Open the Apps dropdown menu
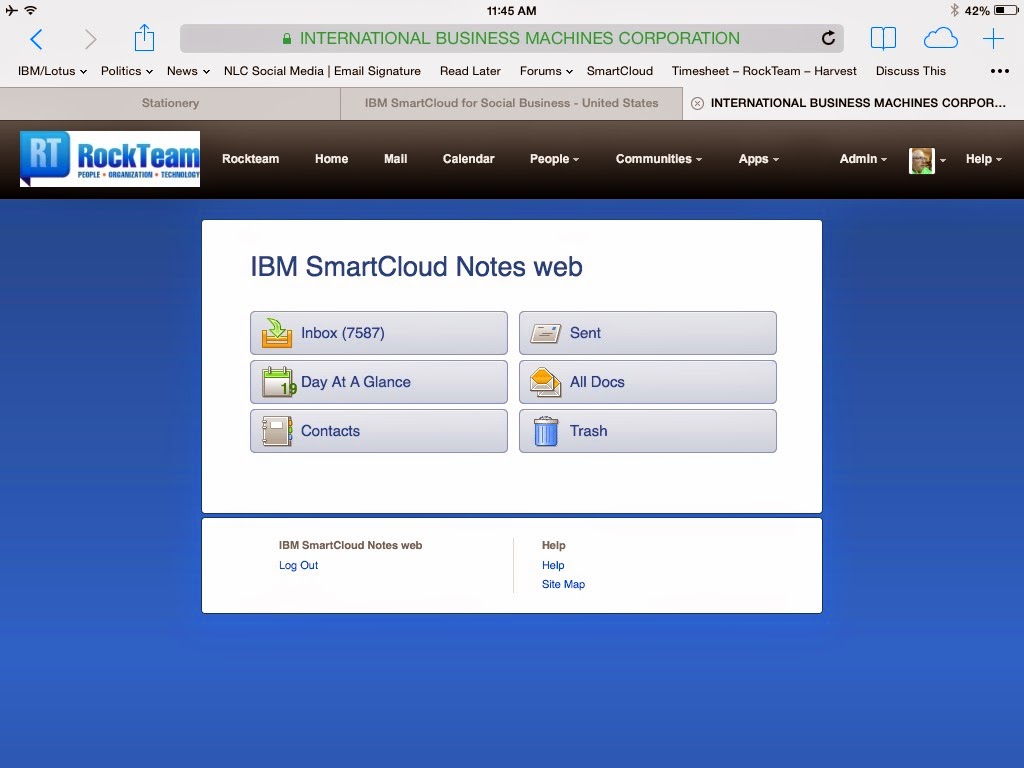 (758, 159)
